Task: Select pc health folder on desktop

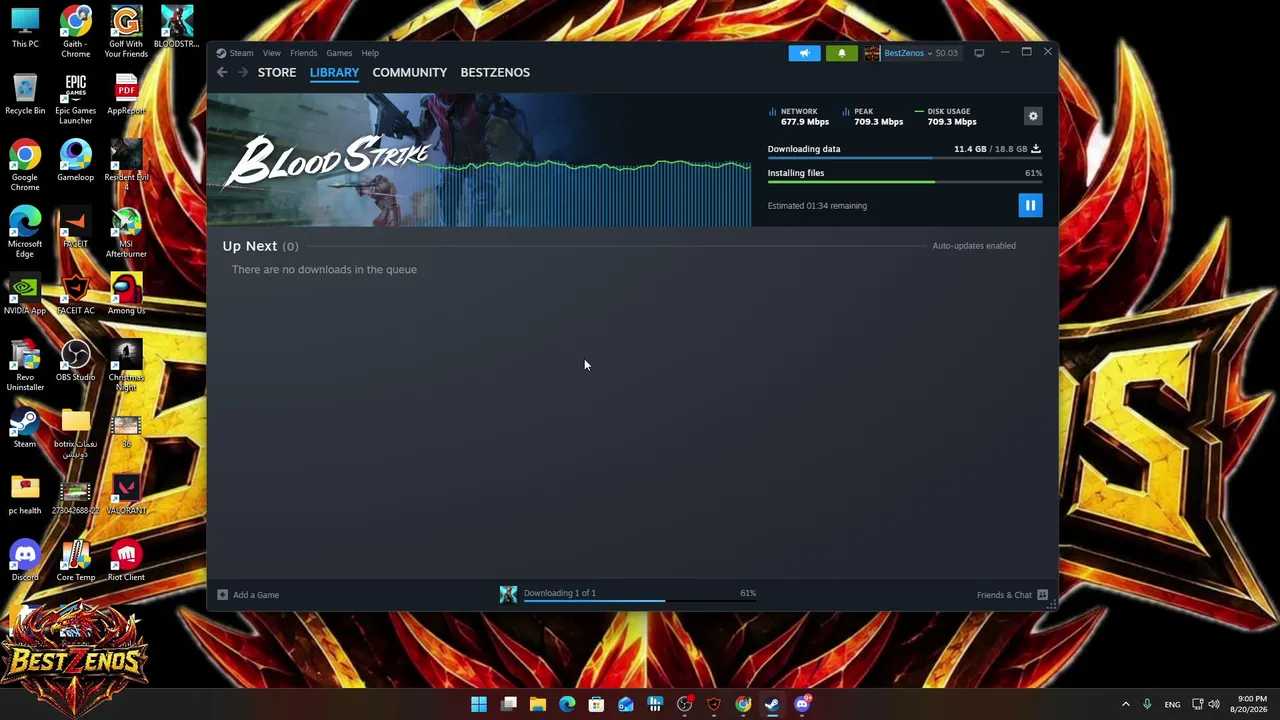Action: point(25,494)
